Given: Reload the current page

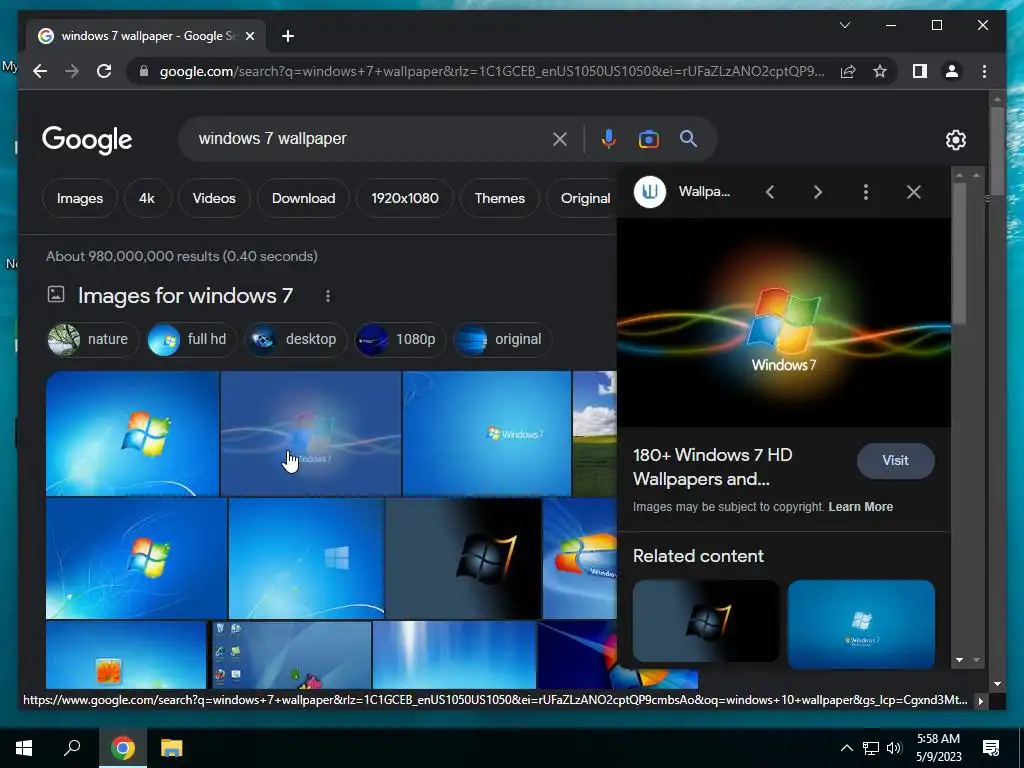Looking at the screenshot, I should [104, 71].
